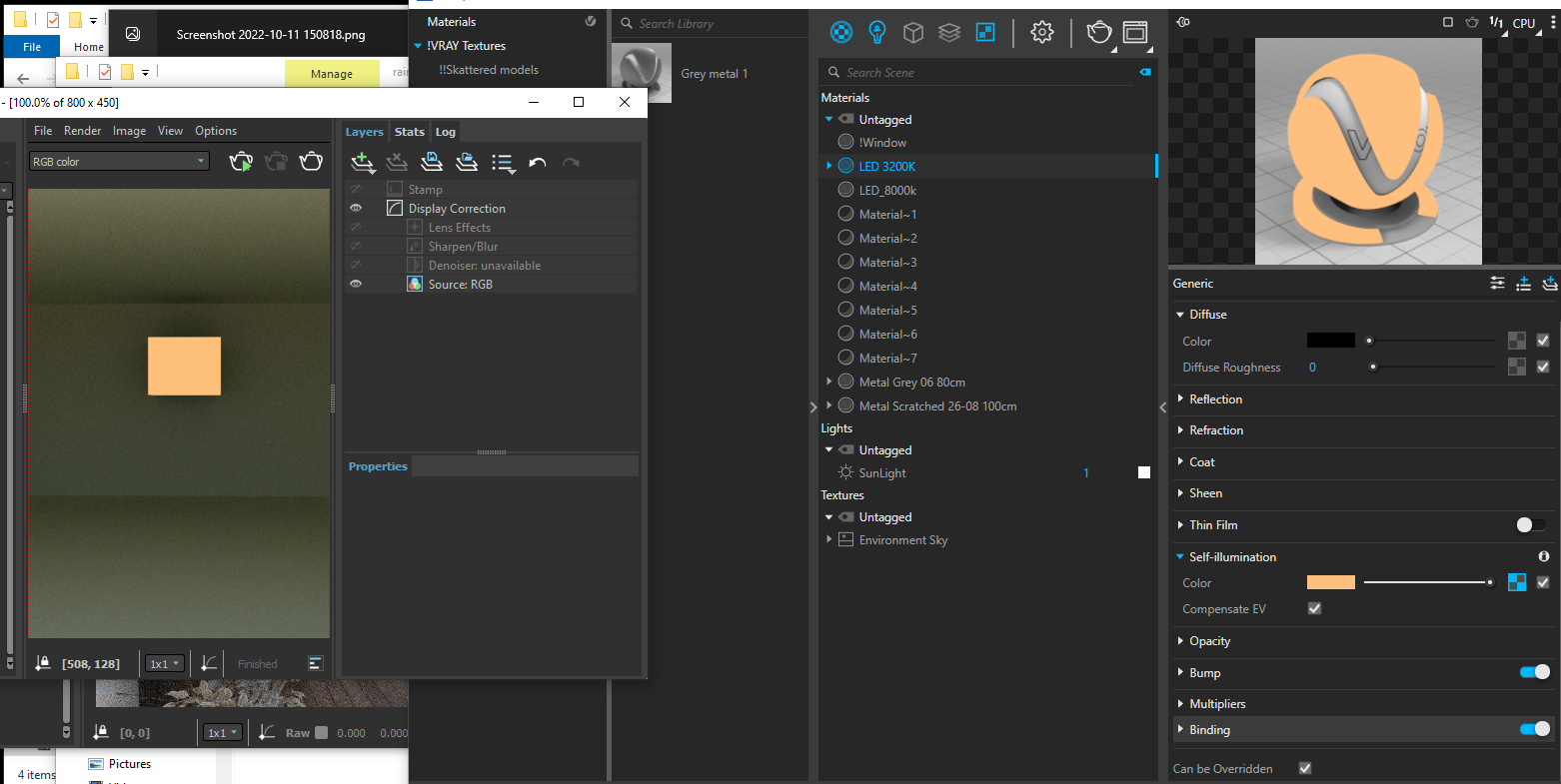Open the RGB color channel dropdown
Image resolution: width=1561 pixels, height=784 pixels.
[119, 161]
